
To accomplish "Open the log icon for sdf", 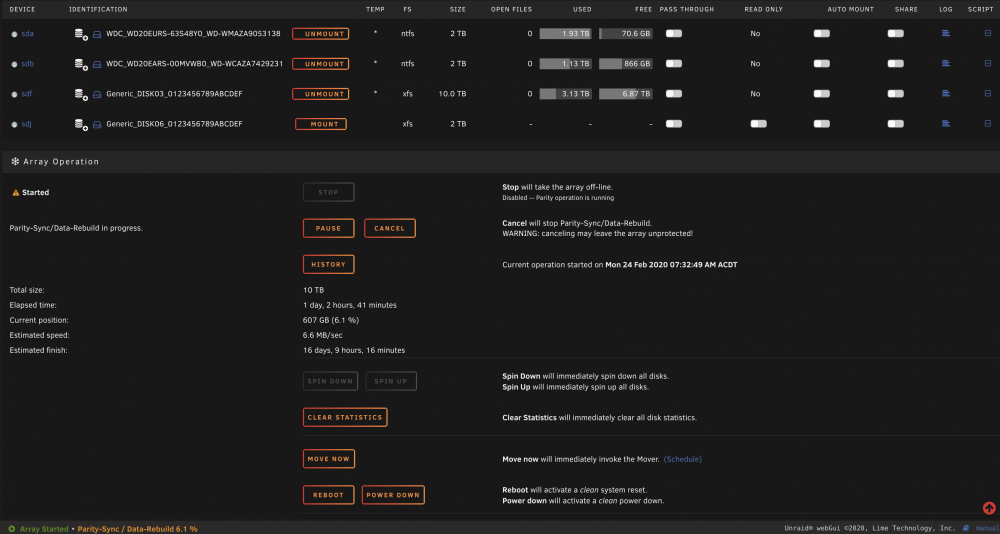I will point(946,93).
